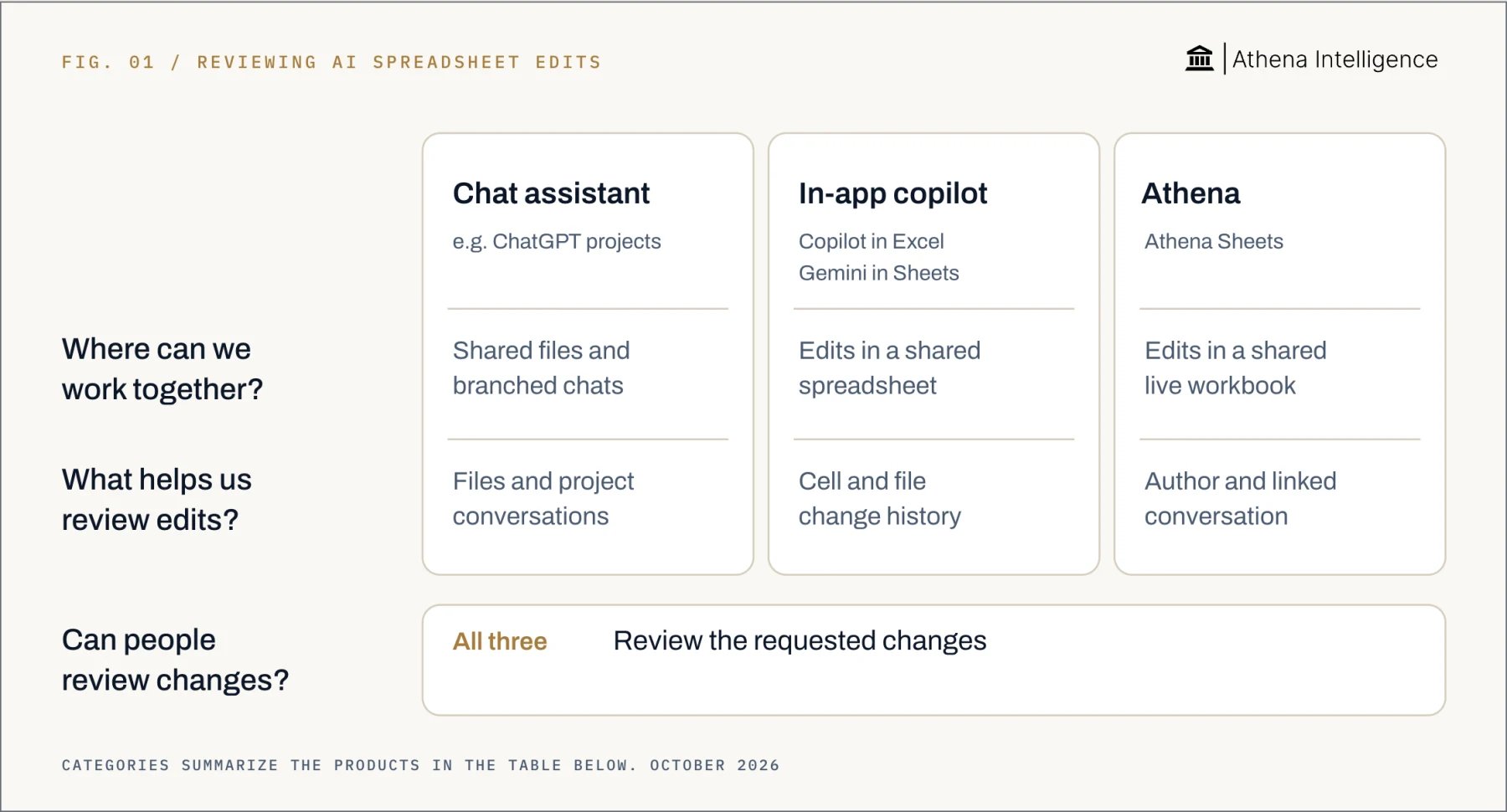Click the 'All three' label

500,641
